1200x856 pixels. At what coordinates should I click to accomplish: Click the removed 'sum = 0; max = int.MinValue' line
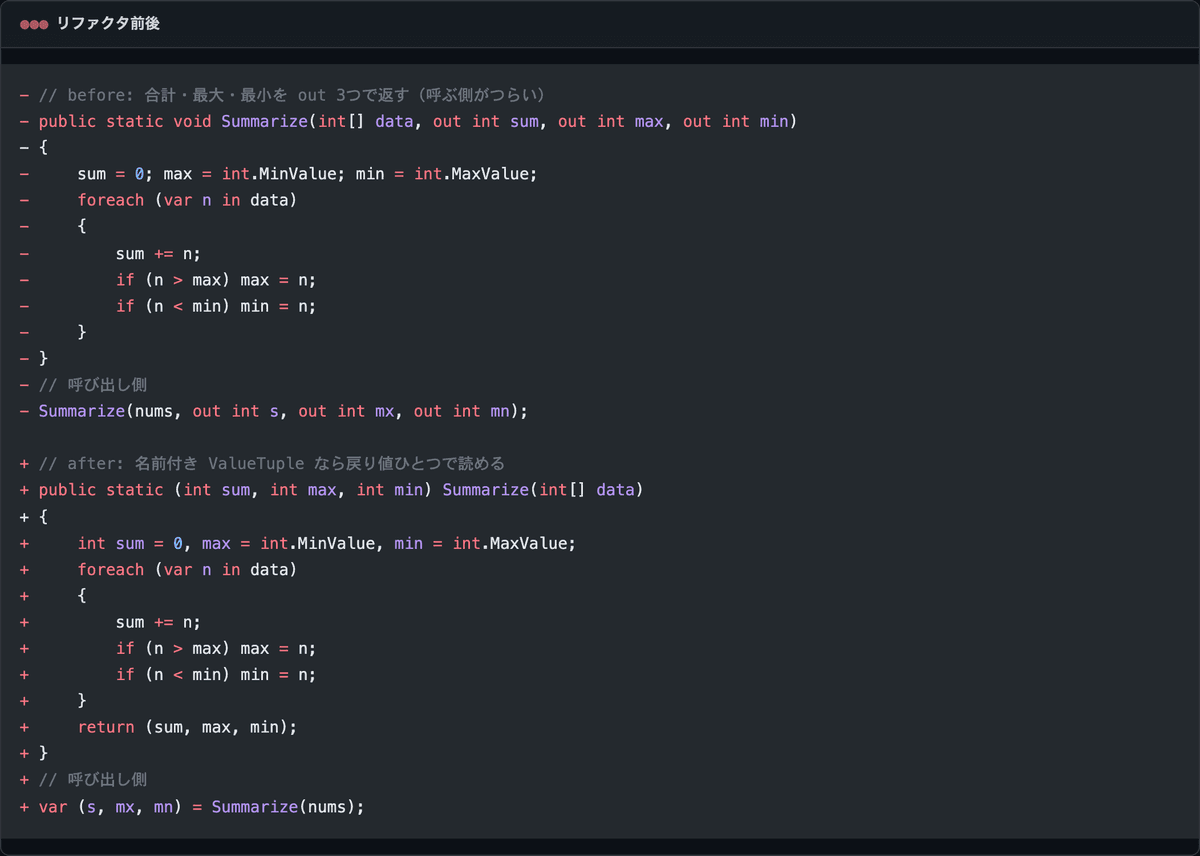308,174
